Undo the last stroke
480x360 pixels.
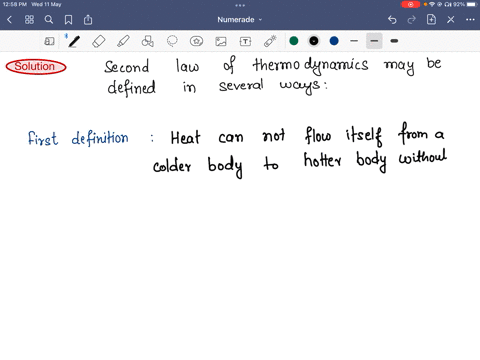point(392,20)
